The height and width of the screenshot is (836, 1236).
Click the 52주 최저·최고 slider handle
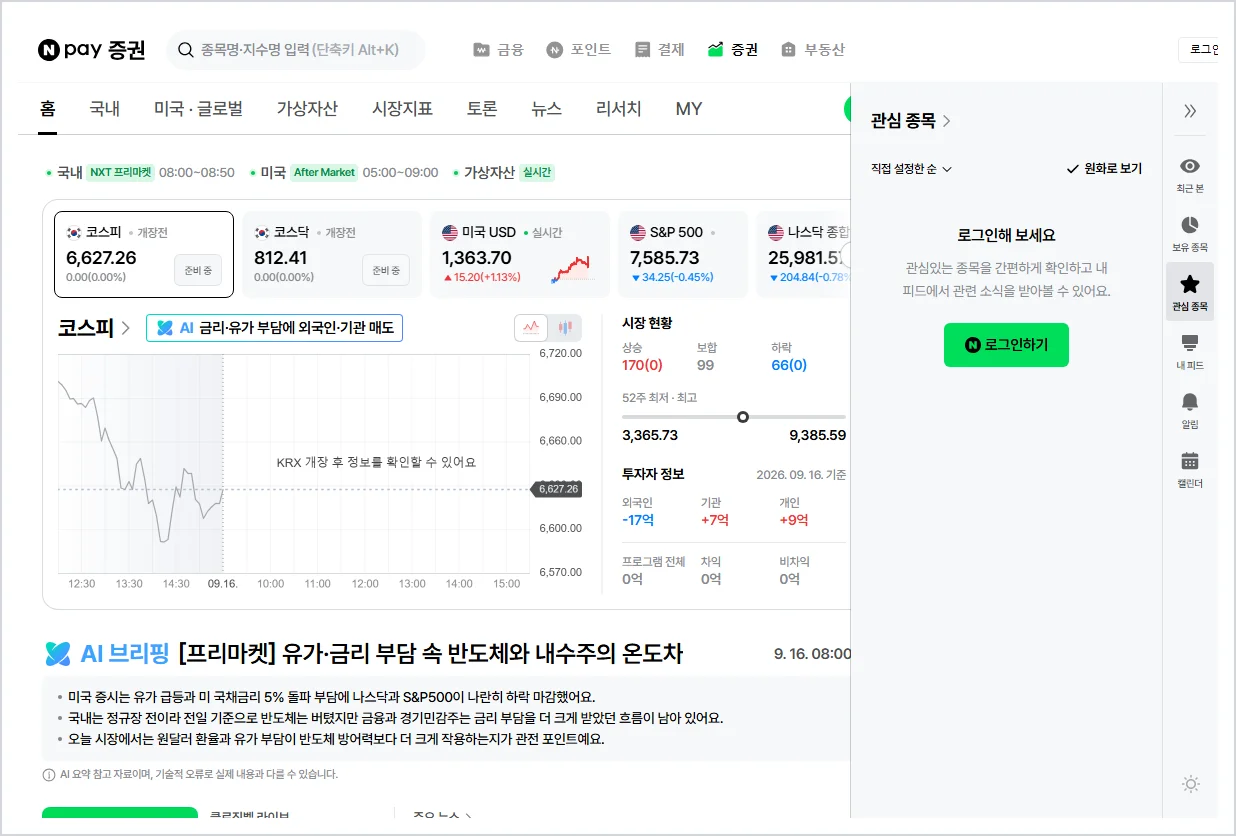[742, 417]
